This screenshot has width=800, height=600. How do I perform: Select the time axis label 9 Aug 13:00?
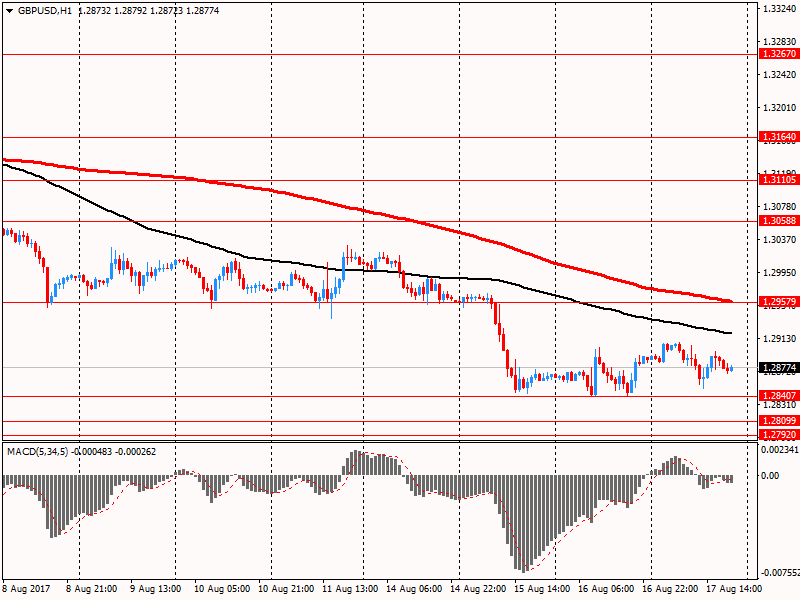coord(156,589)
